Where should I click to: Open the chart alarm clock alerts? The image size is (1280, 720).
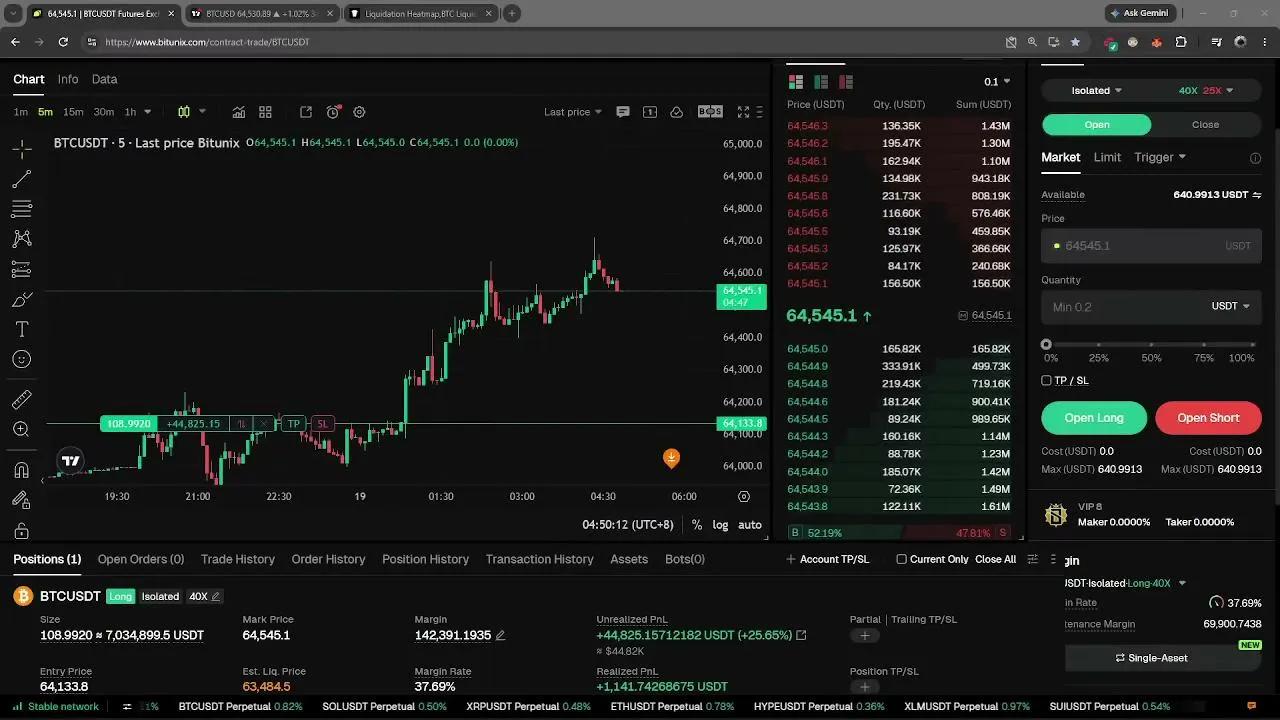(333, 112)
